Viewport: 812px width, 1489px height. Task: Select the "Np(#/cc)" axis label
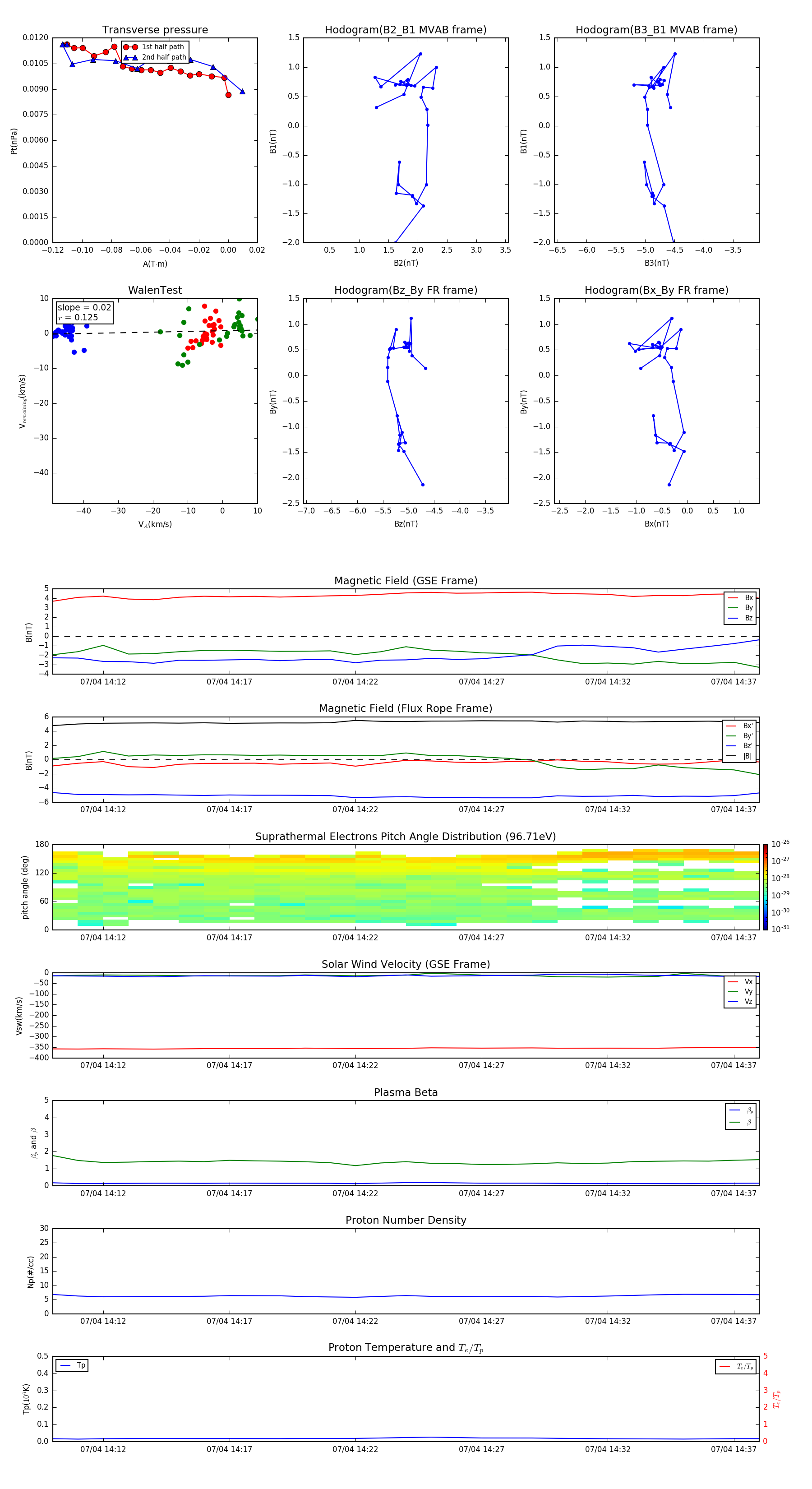31,1271
